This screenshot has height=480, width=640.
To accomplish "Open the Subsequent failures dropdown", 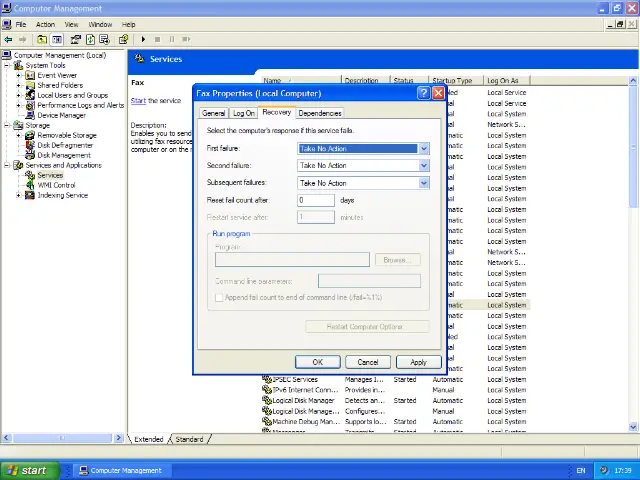I will click(x=424, y=183).
